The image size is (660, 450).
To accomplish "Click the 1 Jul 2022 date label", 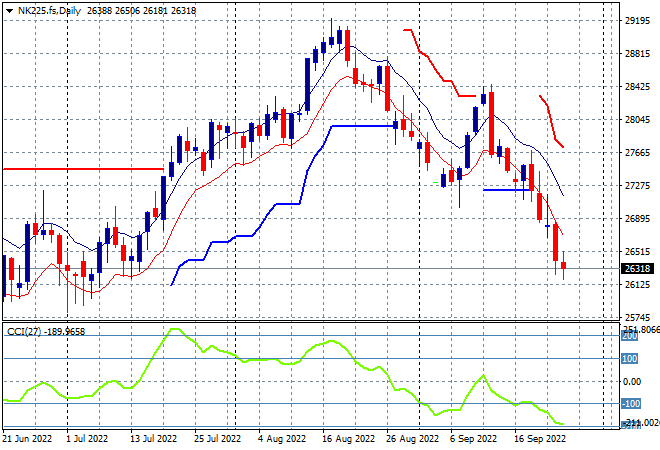I will 87,439.
